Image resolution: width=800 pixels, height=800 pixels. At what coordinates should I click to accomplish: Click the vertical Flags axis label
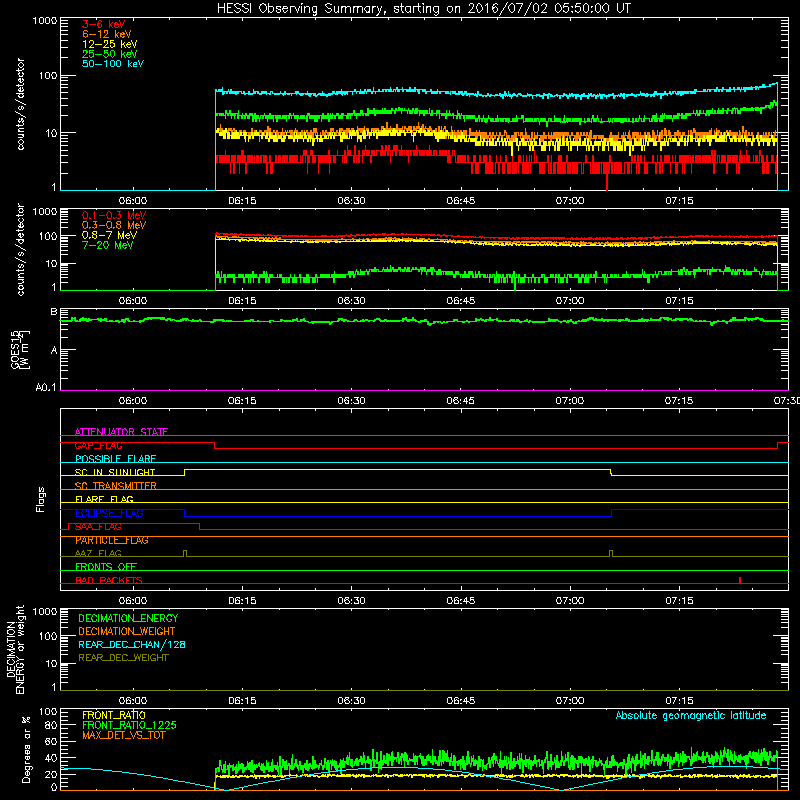click(x=41, y=499)
